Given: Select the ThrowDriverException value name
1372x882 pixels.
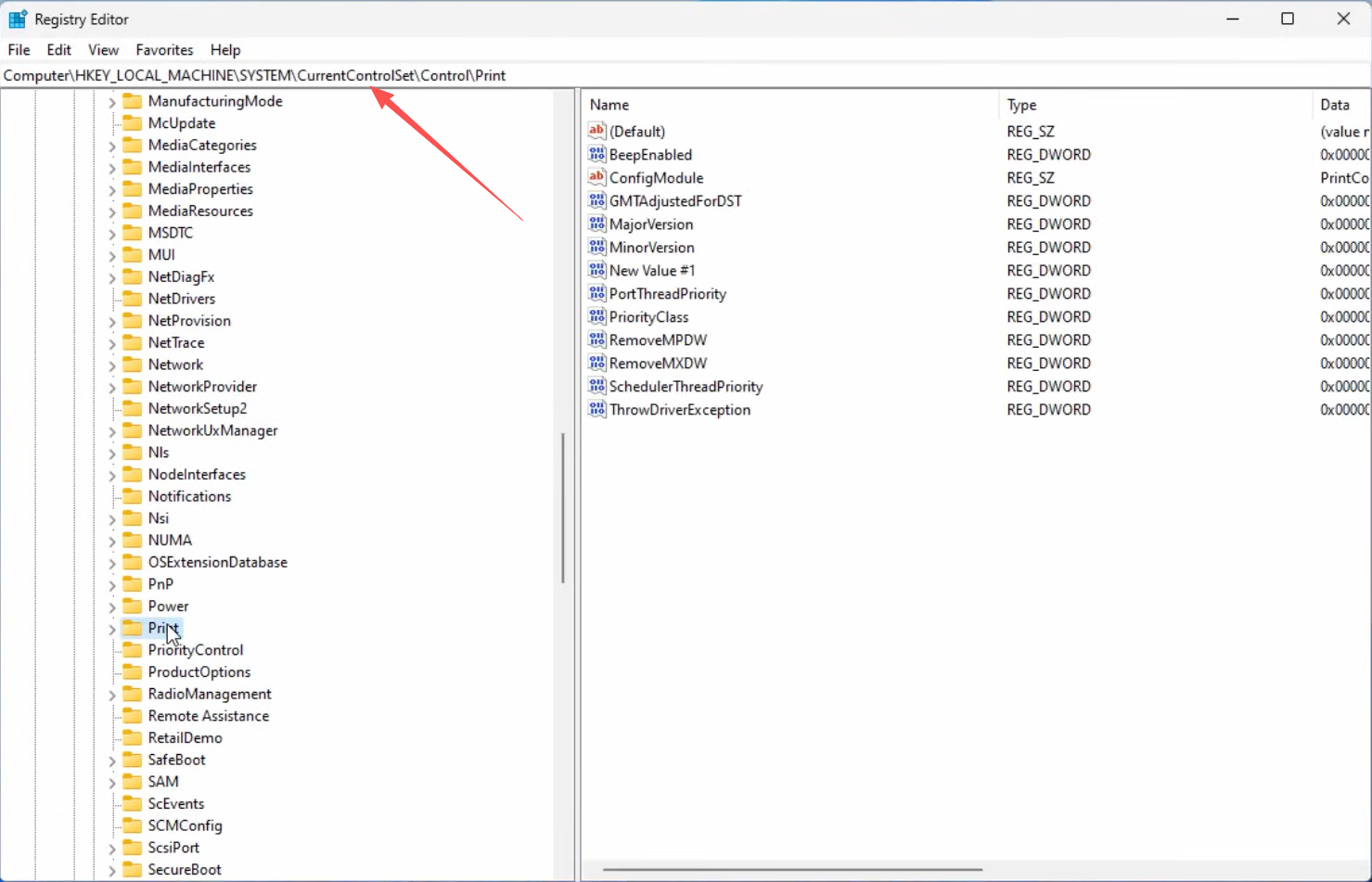Looking at the screenshot, I should 680,410.
